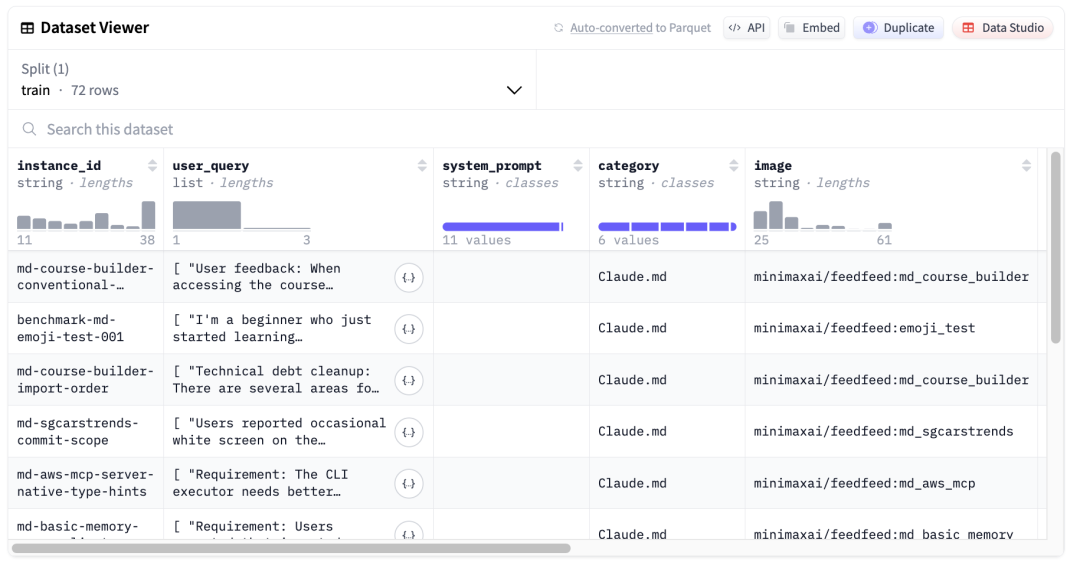Expand JSON for md-sgcarstrends-commit-scope row
The width and height of the screenshot is (1080, 569).
408,433
